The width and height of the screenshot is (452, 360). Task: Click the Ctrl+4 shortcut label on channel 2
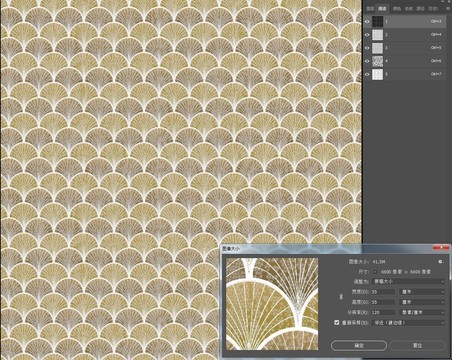click(x=436, y=35)
